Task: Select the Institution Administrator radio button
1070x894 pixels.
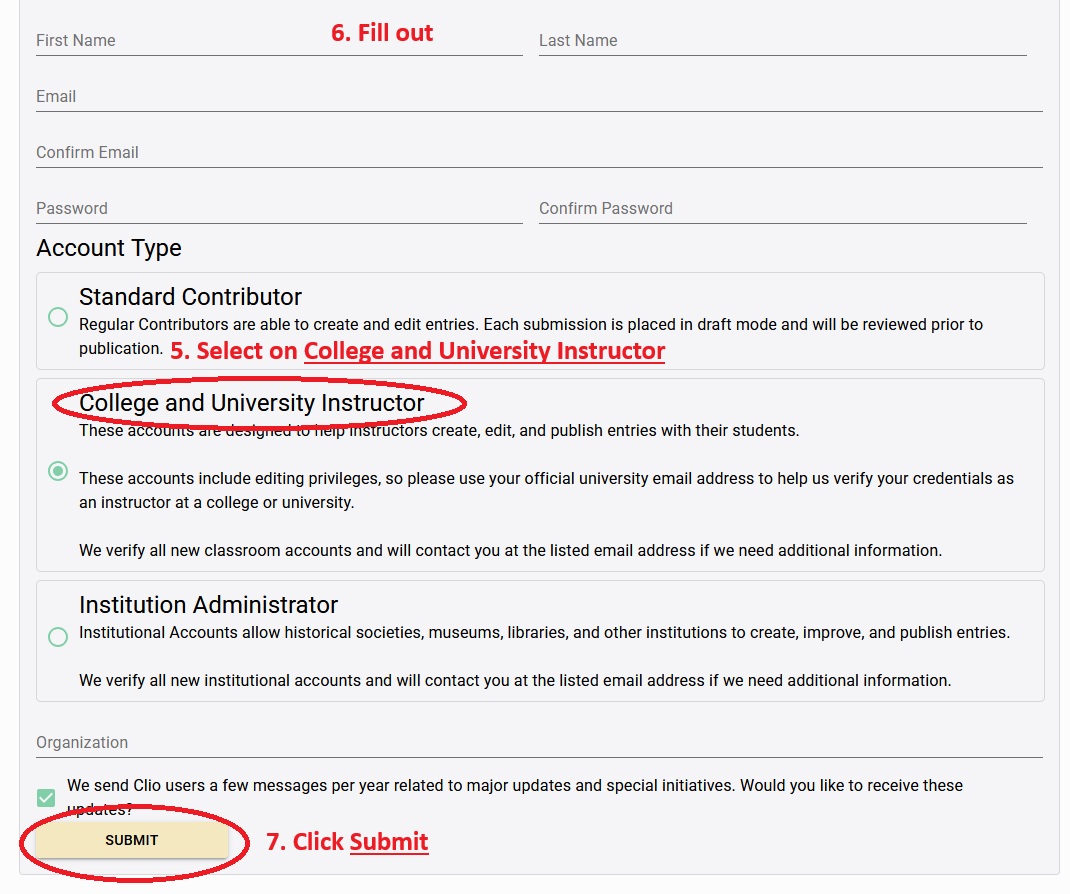Action: [58, 637]
